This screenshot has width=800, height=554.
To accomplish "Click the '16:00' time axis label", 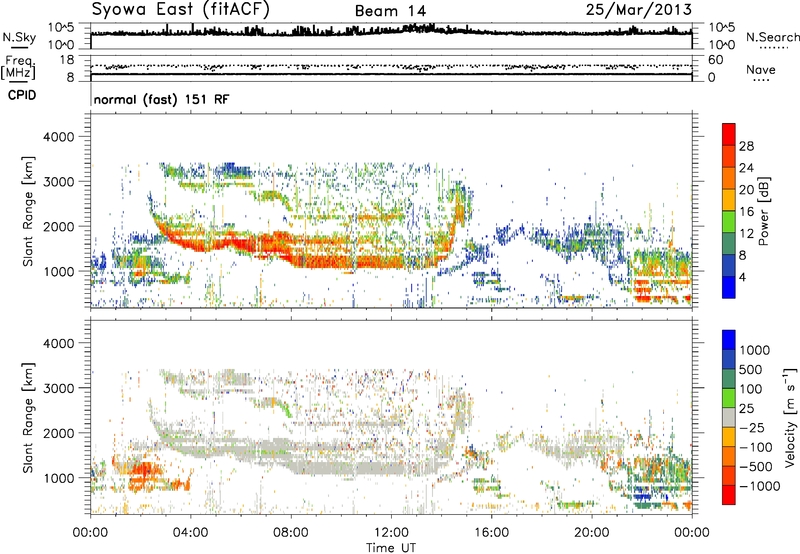I will point(491,533).
